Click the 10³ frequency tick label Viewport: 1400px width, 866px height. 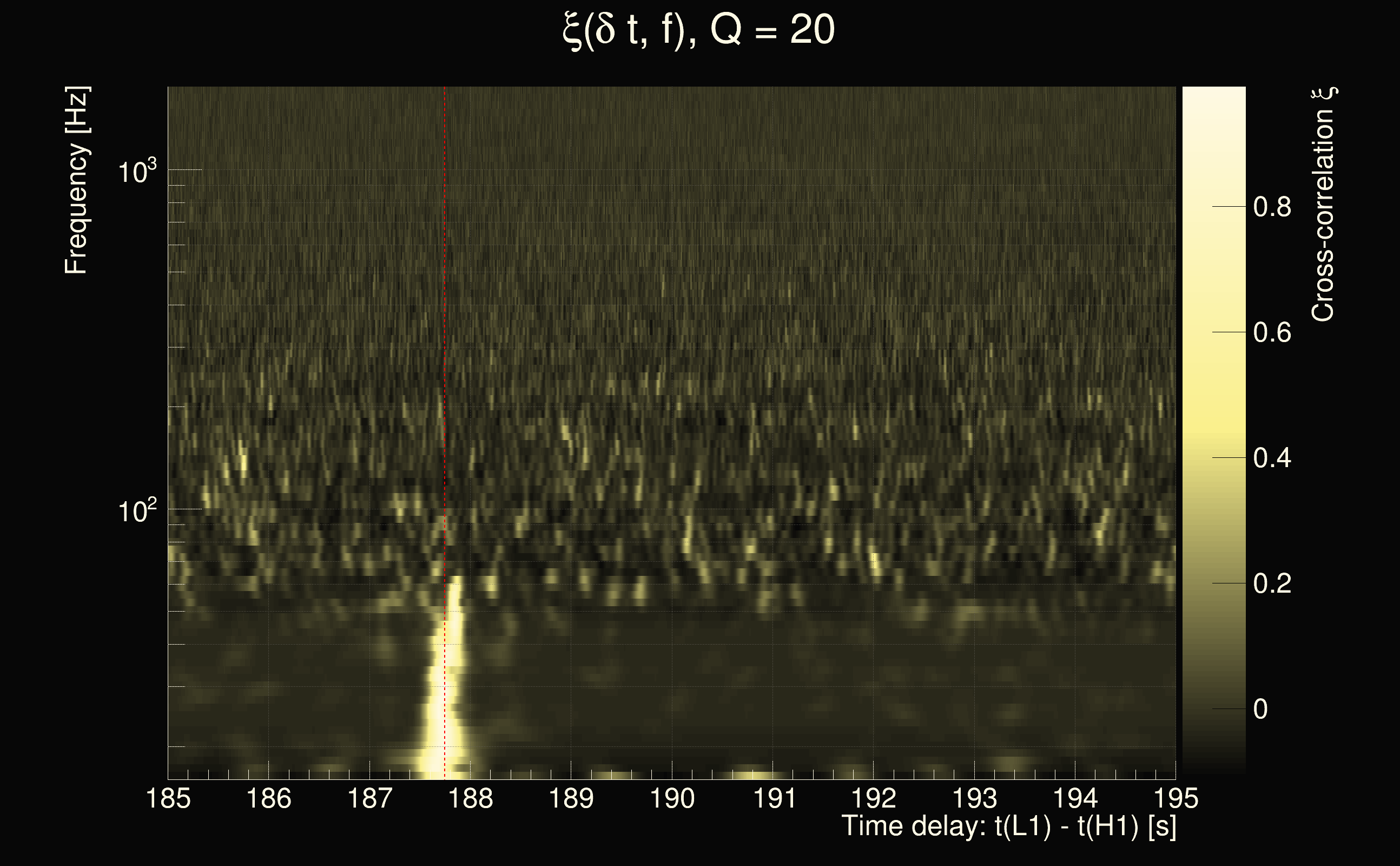(x=137, y=171)
